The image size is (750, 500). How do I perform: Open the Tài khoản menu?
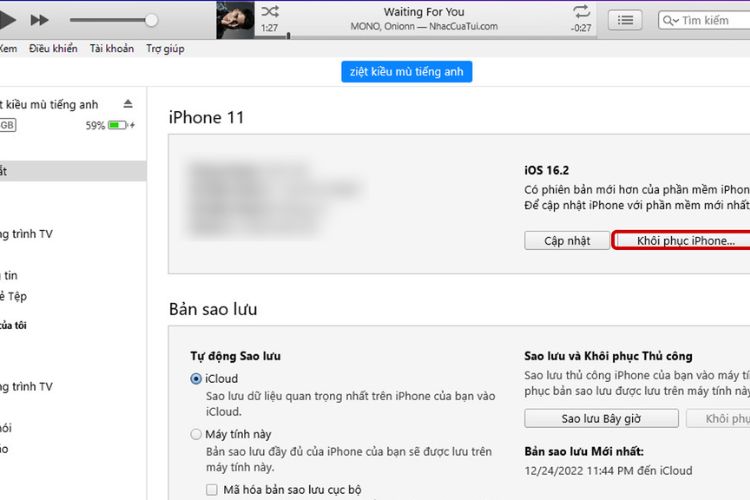coord(112,48)
